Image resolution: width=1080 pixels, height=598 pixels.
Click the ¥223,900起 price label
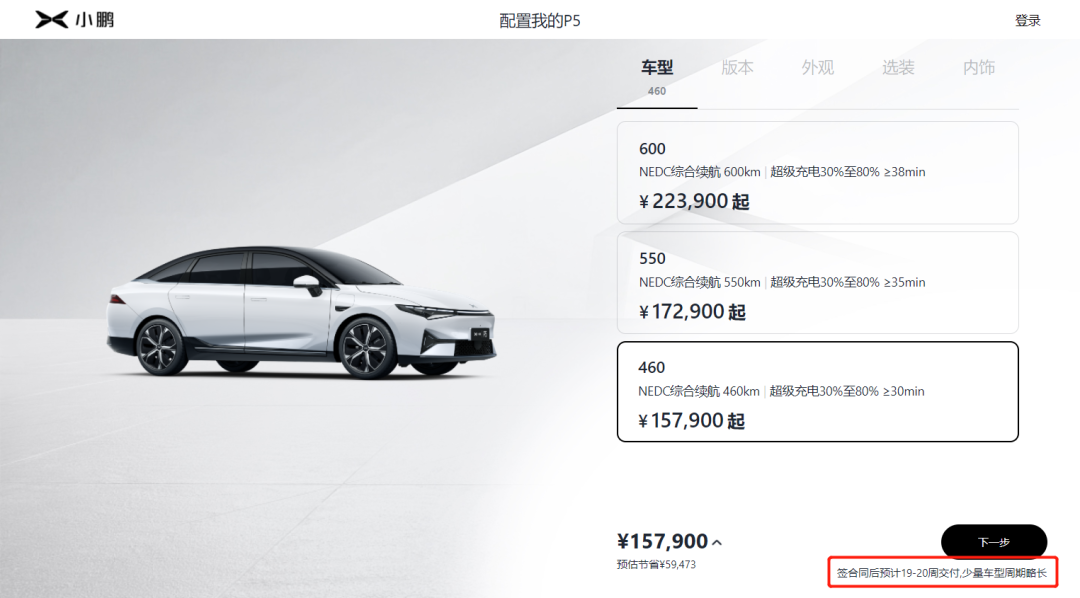(x=694, y=201)
